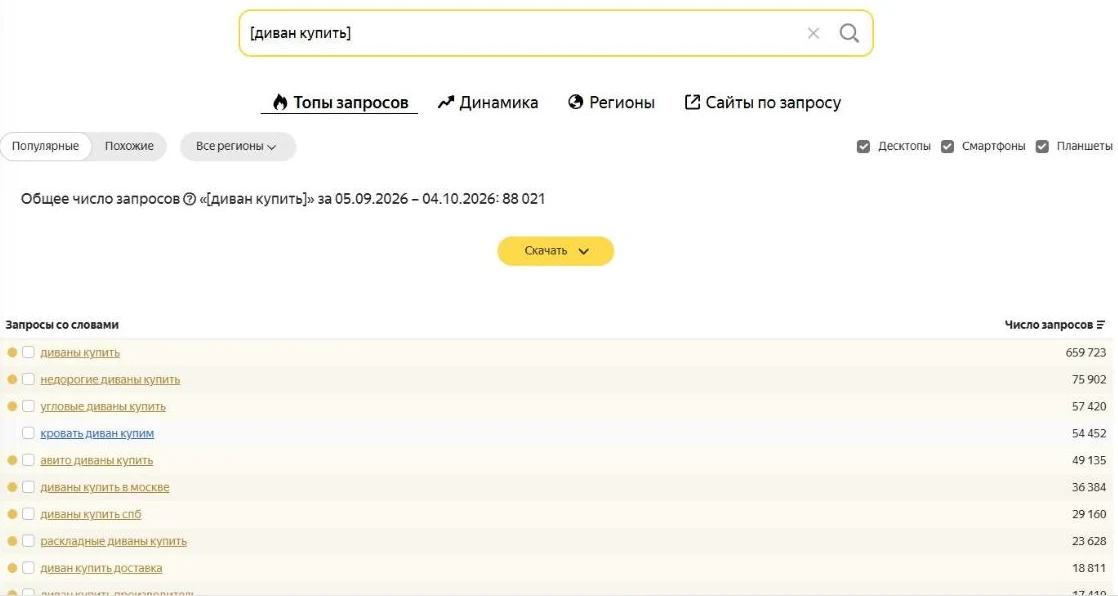Open the раскладные диваны купить link
The height and width of the screenshot is (596, 1118).
(x=113, y=541)
